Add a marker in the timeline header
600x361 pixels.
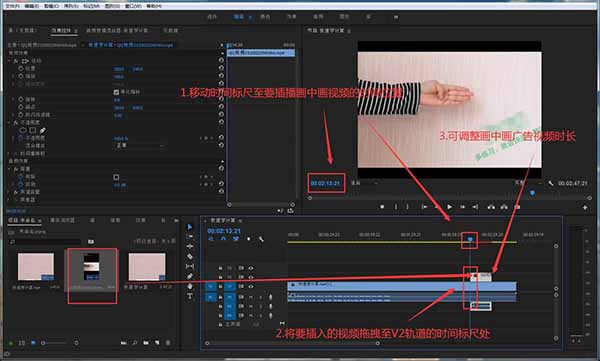[249, 239]
